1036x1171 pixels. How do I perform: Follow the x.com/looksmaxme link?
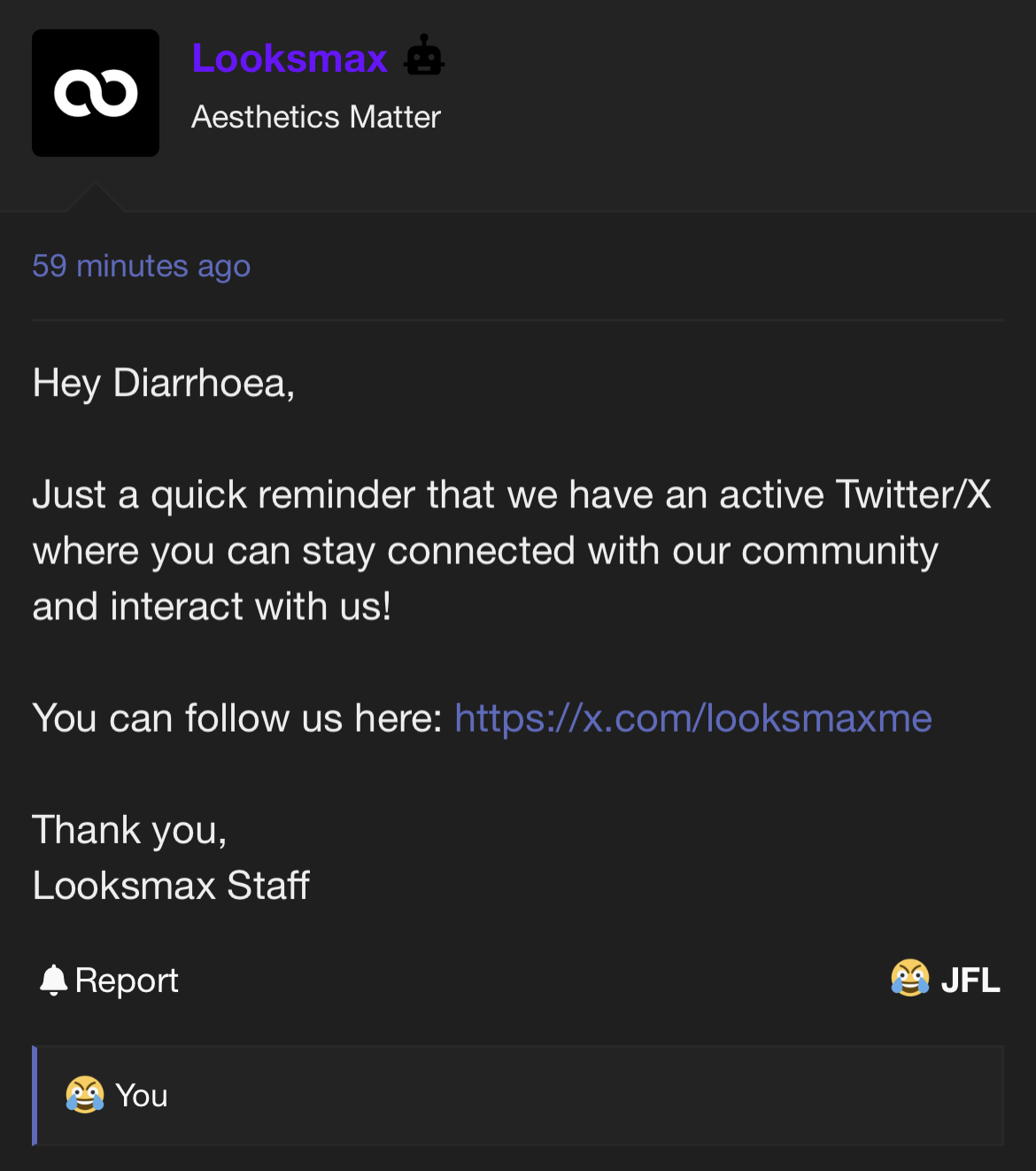coord(692,718)
